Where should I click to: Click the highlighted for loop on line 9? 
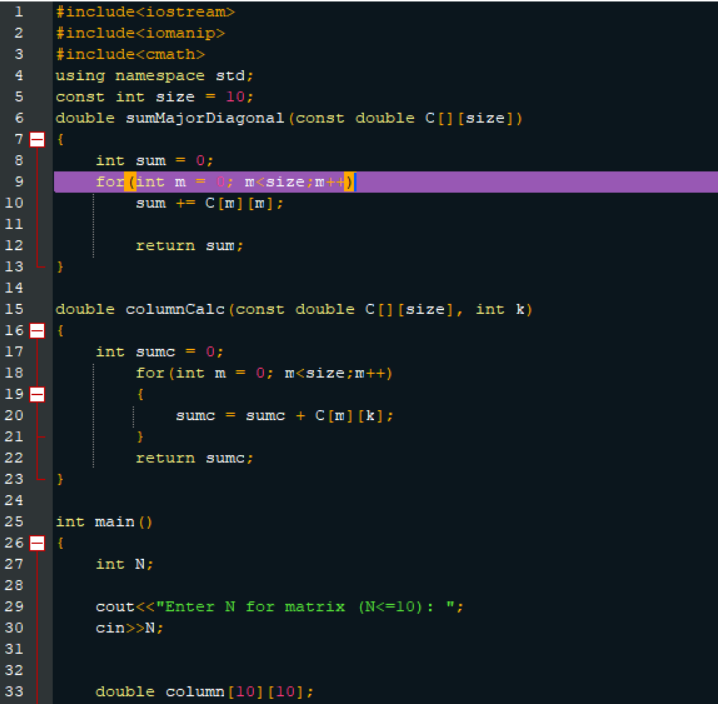tap(225, 182)
